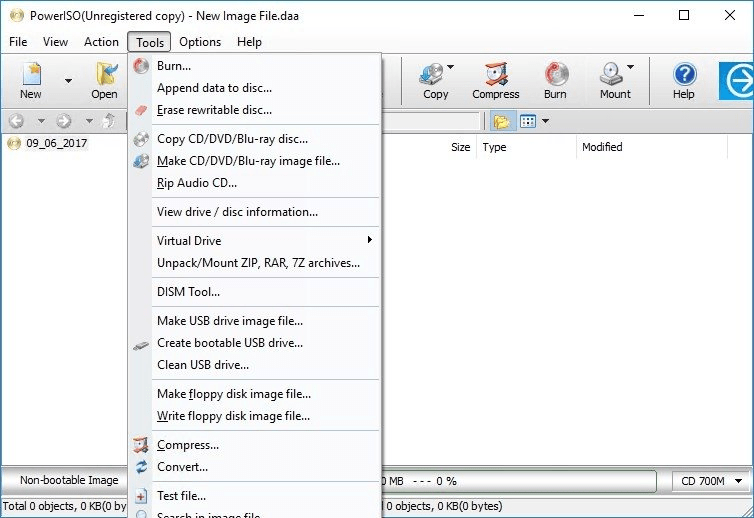Click the Non-bootable Image status button
754x518 pixels.
pyautogui.click(x=68, y=481)
